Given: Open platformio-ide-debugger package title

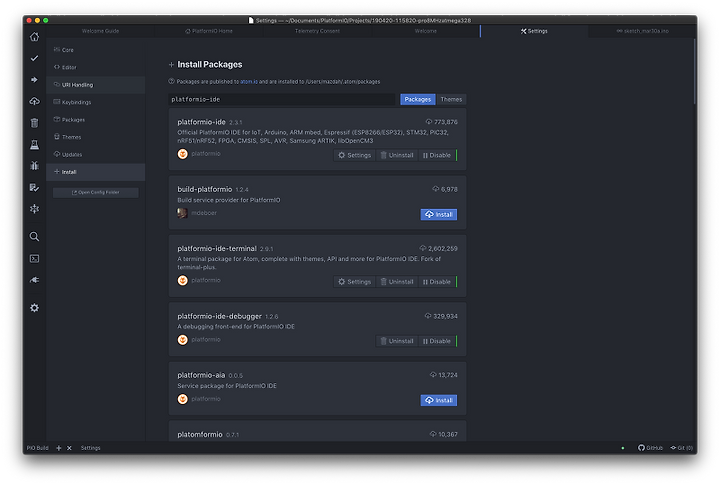Looking at the screenshot, I should coord(219,316).
